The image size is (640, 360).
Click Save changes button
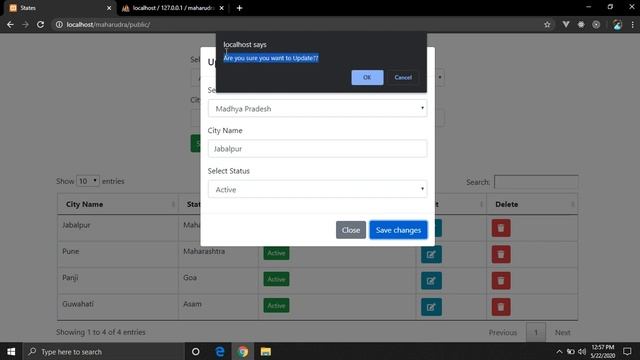coord(398,230)
